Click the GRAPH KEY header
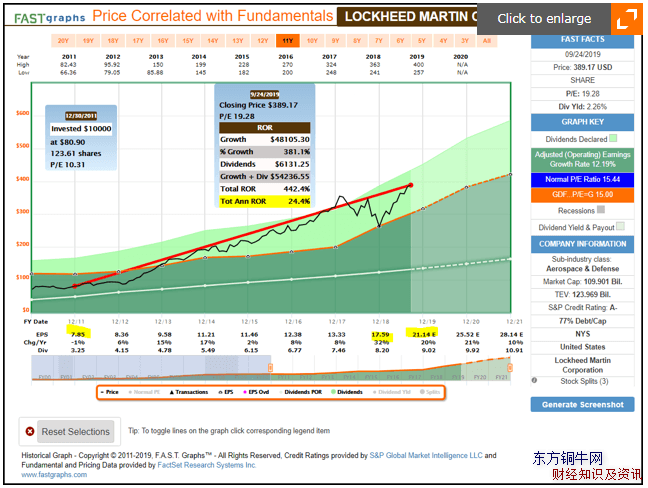Screen dimensions: 648x488 (x=582, y=122)
